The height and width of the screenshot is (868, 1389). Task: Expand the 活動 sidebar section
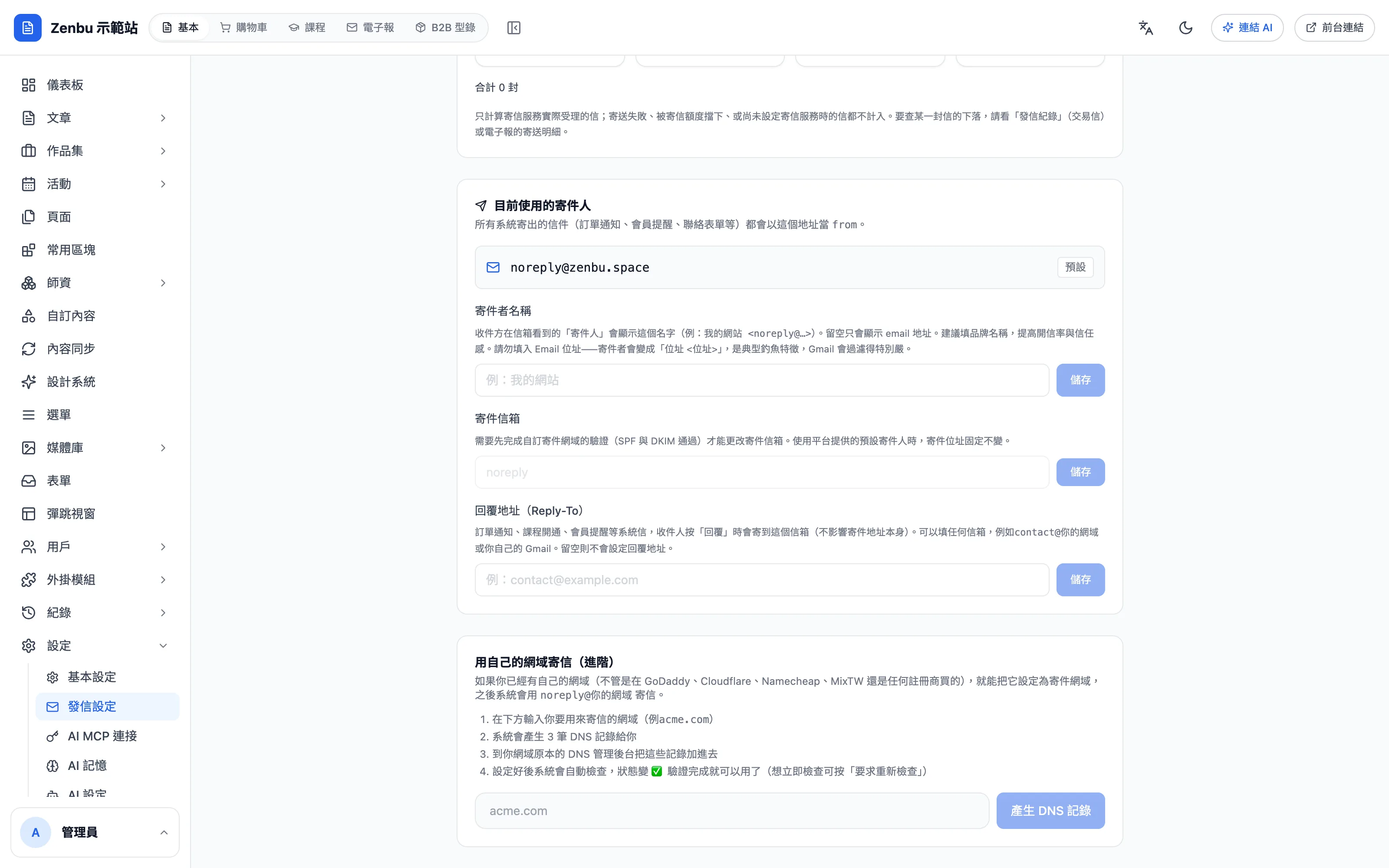[x=95, y=184]
